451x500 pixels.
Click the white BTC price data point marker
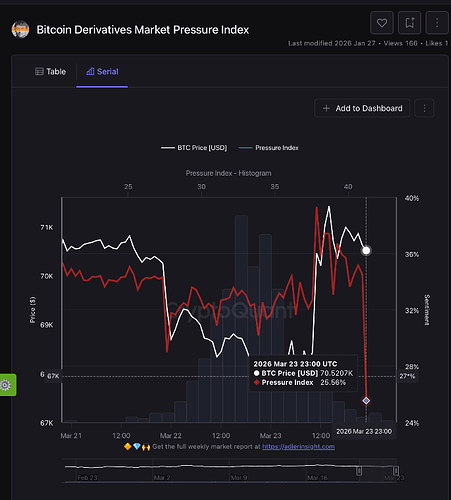click(x=366, y=250)
